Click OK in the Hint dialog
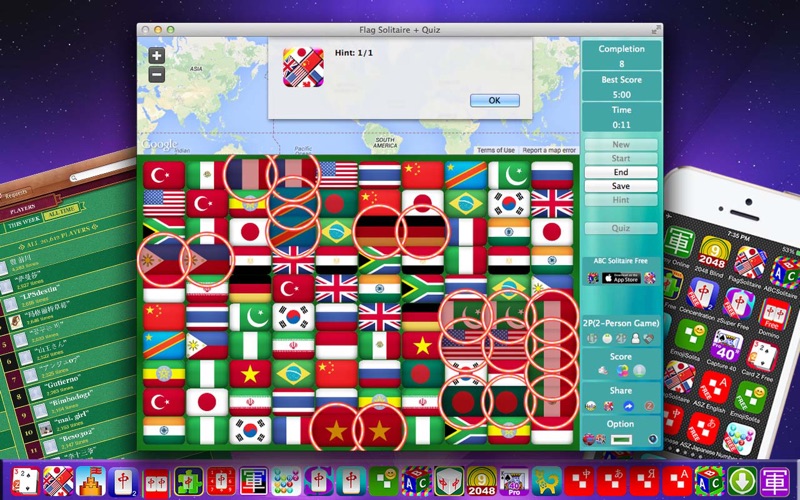The image size is (800, 500). (494, 100)
